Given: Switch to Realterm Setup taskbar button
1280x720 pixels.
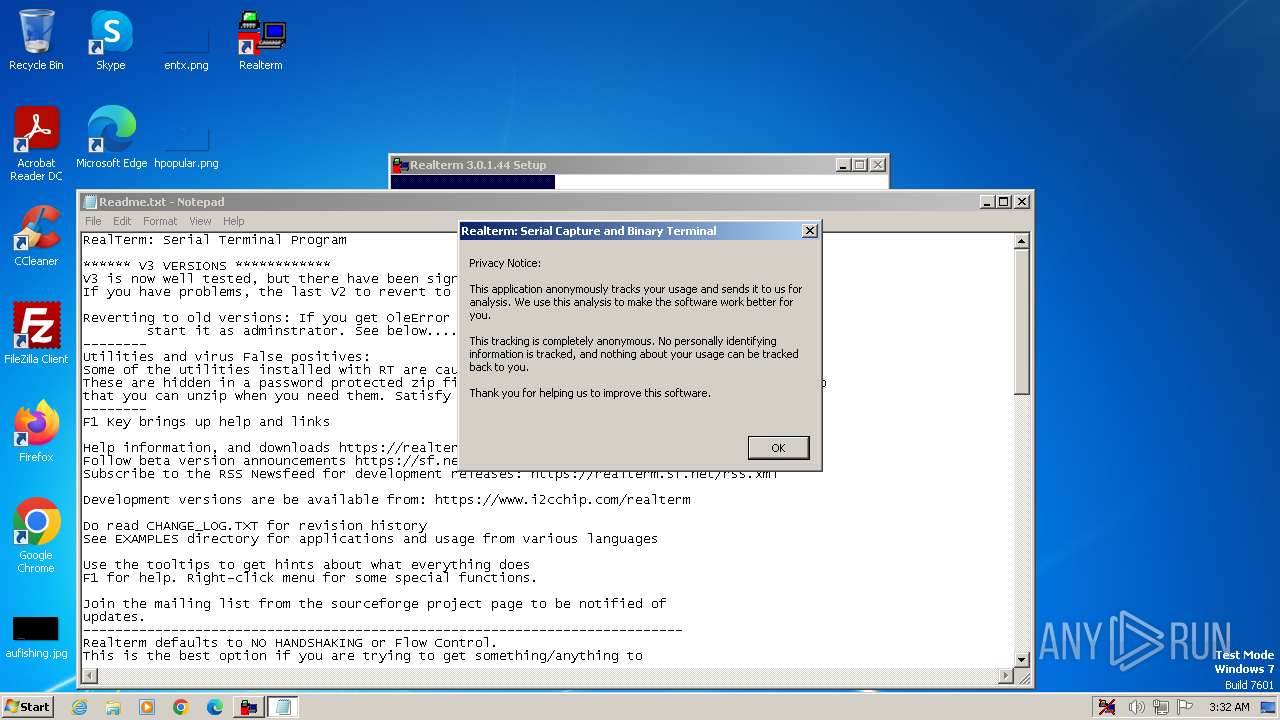Looking at the screenshot, I should tap(249, 707).
